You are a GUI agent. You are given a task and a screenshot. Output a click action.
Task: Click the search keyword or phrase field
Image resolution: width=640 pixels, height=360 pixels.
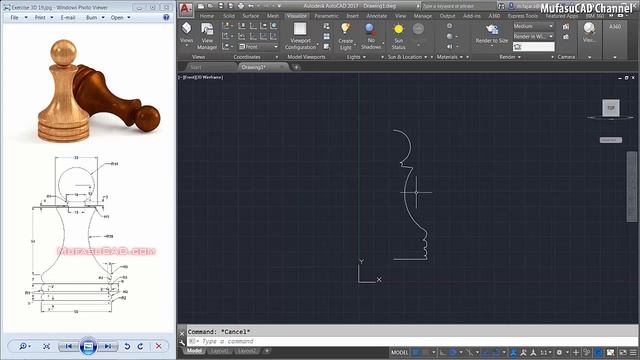click(x=458, y=6)
